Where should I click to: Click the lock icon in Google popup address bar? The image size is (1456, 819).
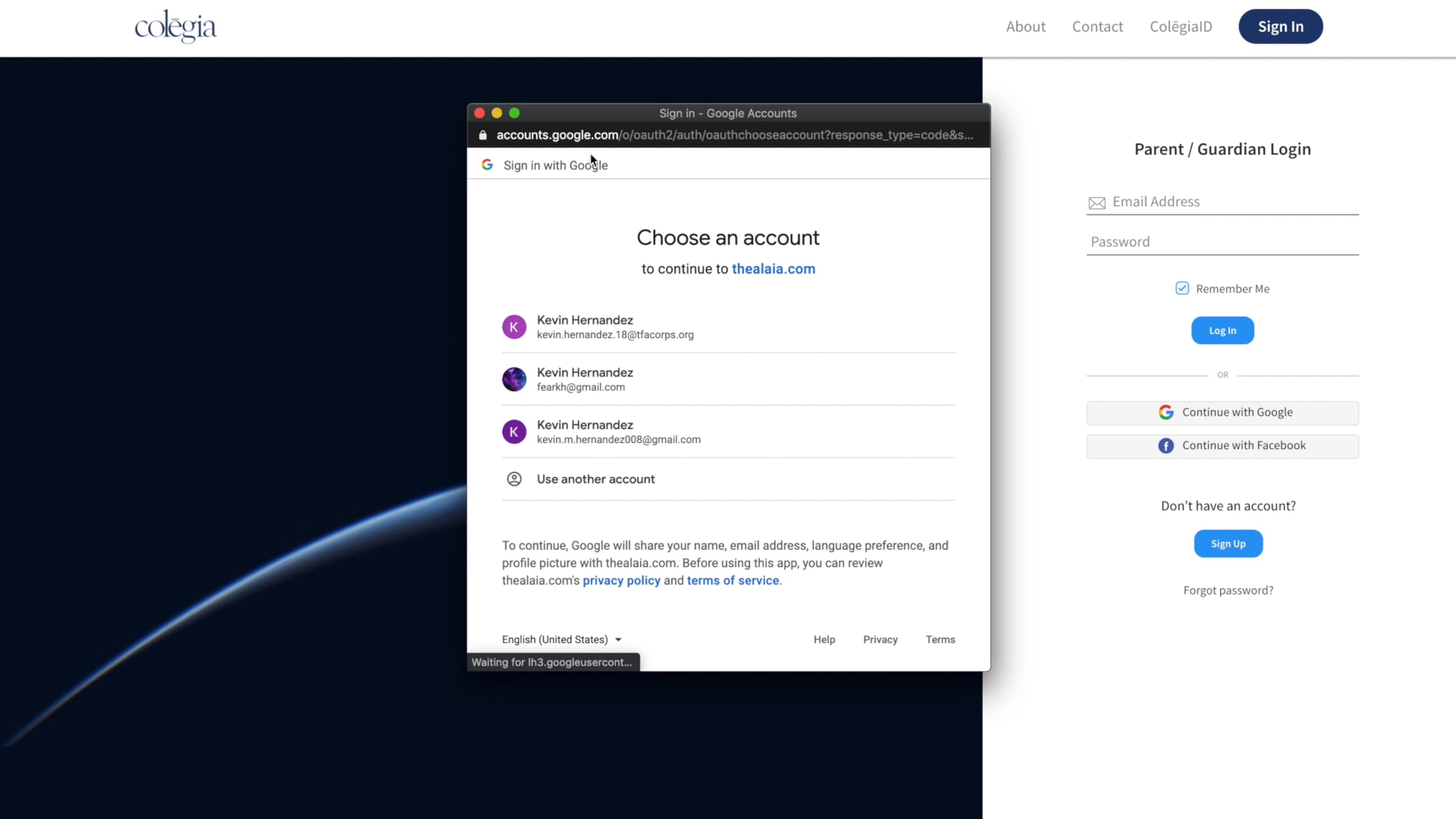click(x=483, y=135)
